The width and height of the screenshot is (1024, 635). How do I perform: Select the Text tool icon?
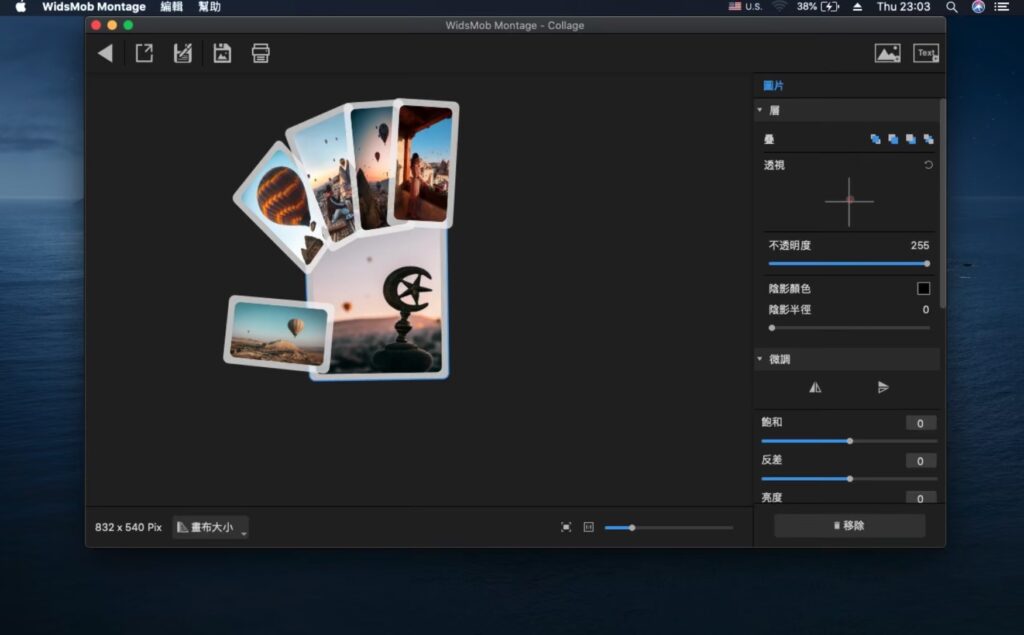[x=926, y=52]
